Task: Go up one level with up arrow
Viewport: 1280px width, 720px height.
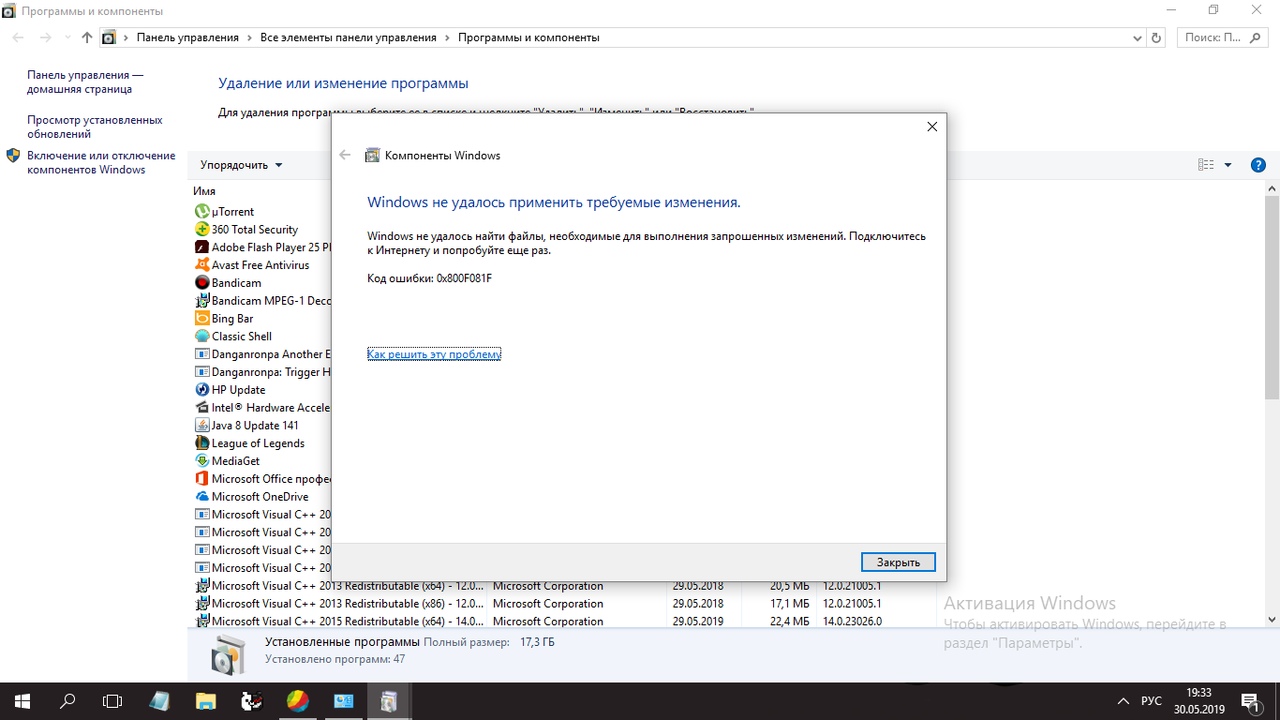Action: coord(87,38)
